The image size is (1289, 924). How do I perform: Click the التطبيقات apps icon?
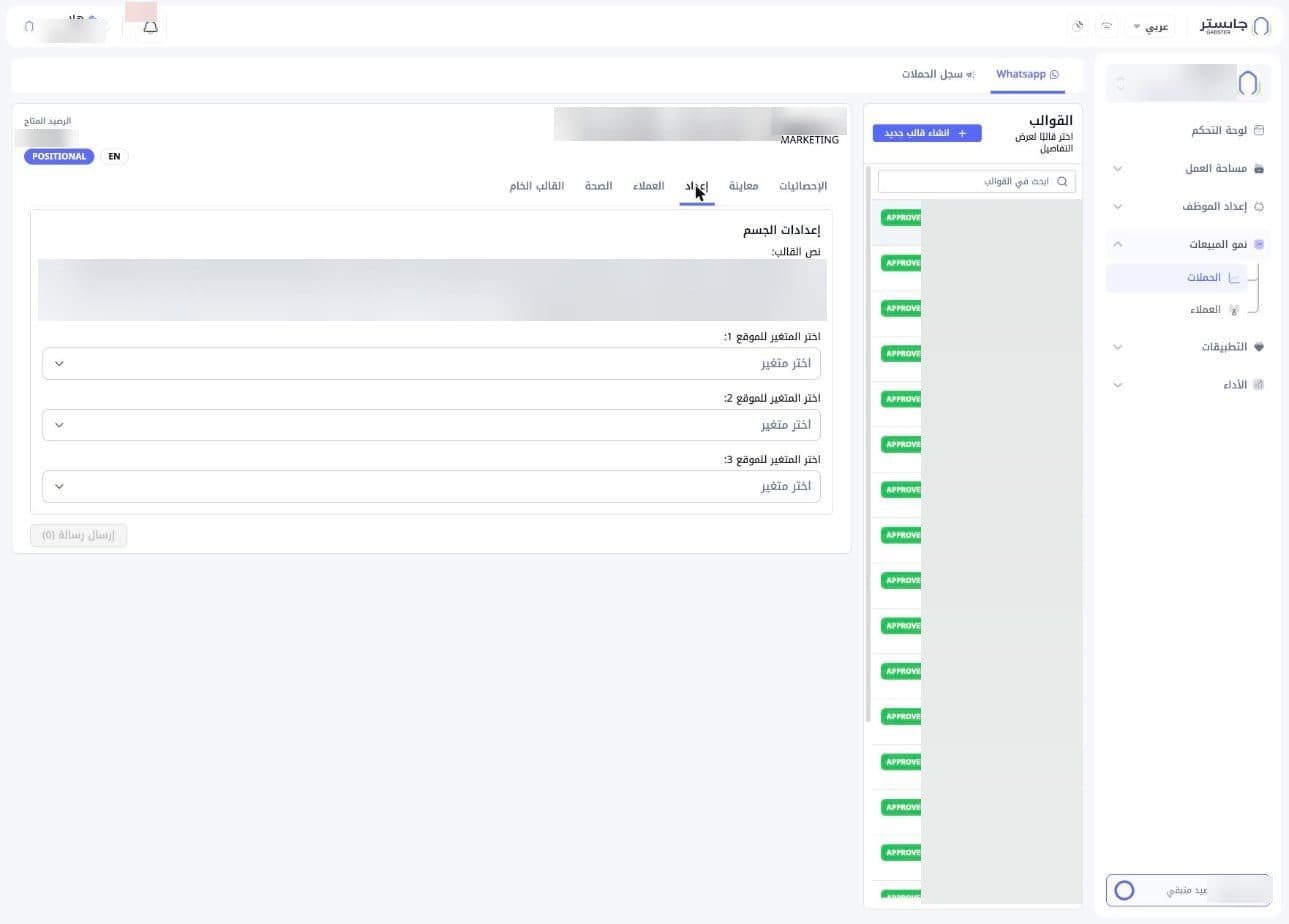pyautogui.click(x=1259, y=347)
